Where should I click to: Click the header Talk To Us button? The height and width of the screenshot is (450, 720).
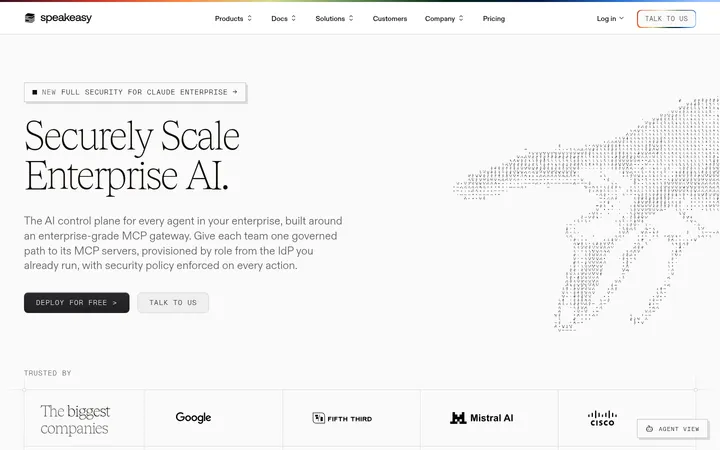tap(666, 19)
